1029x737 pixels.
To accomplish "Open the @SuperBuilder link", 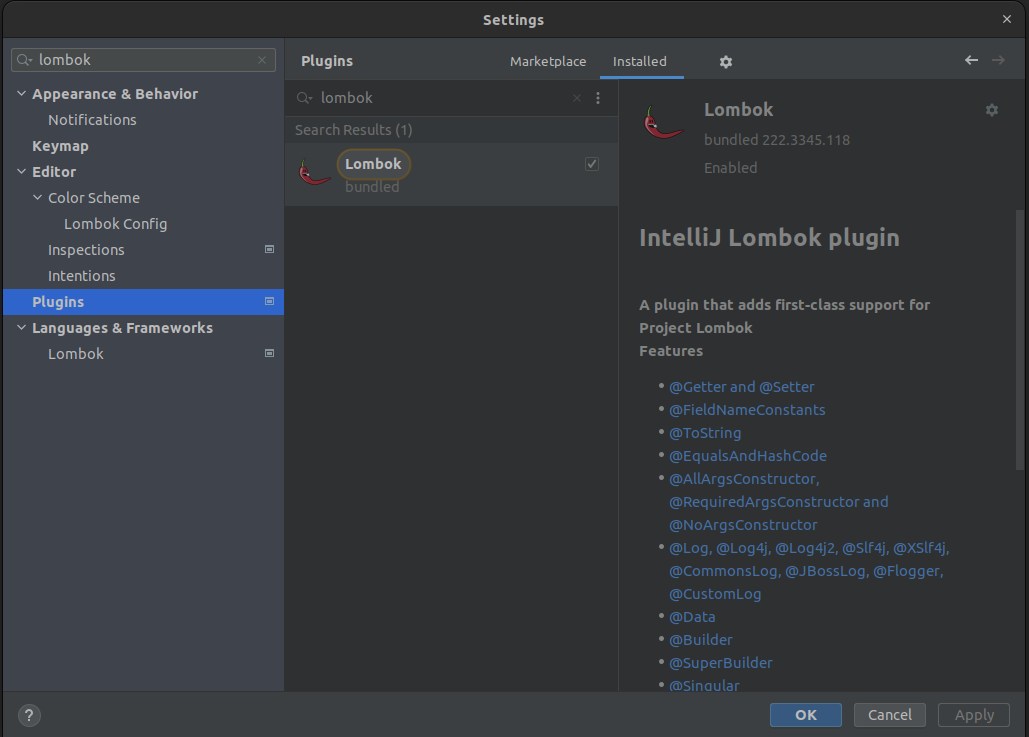I will click(x=721, y=663).
